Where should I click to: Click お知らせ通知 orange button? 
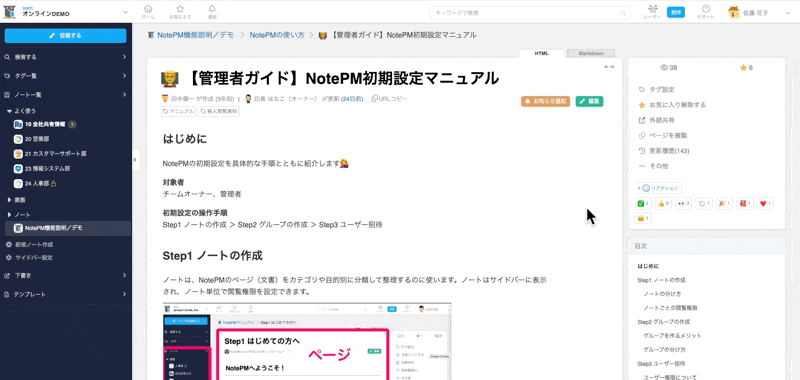click(x=545, y=102)
